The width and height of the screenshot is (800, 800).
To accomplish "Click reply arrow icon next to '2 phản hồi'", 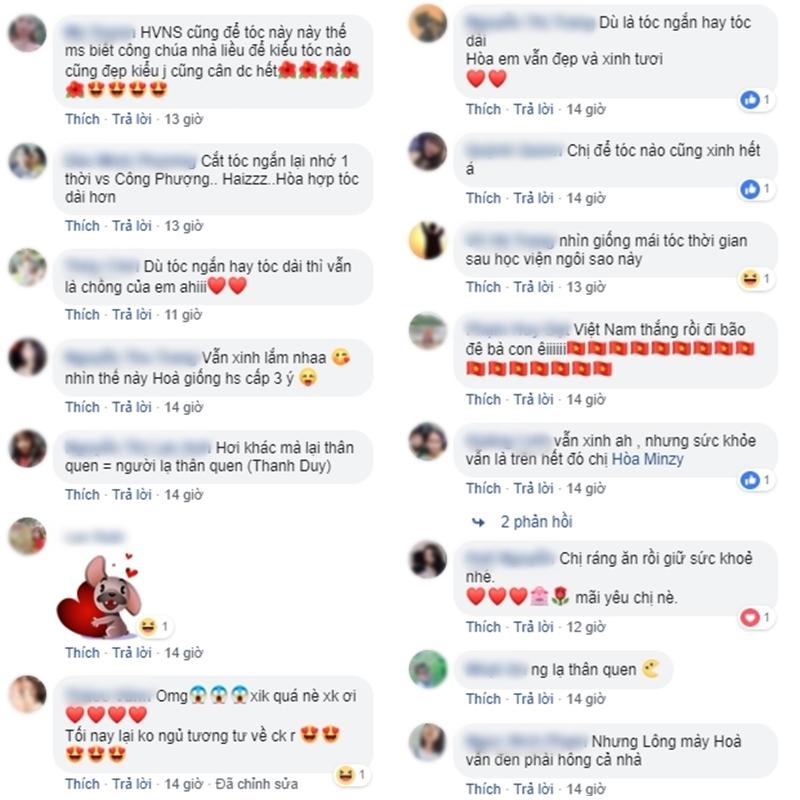I will coord(478,522).
